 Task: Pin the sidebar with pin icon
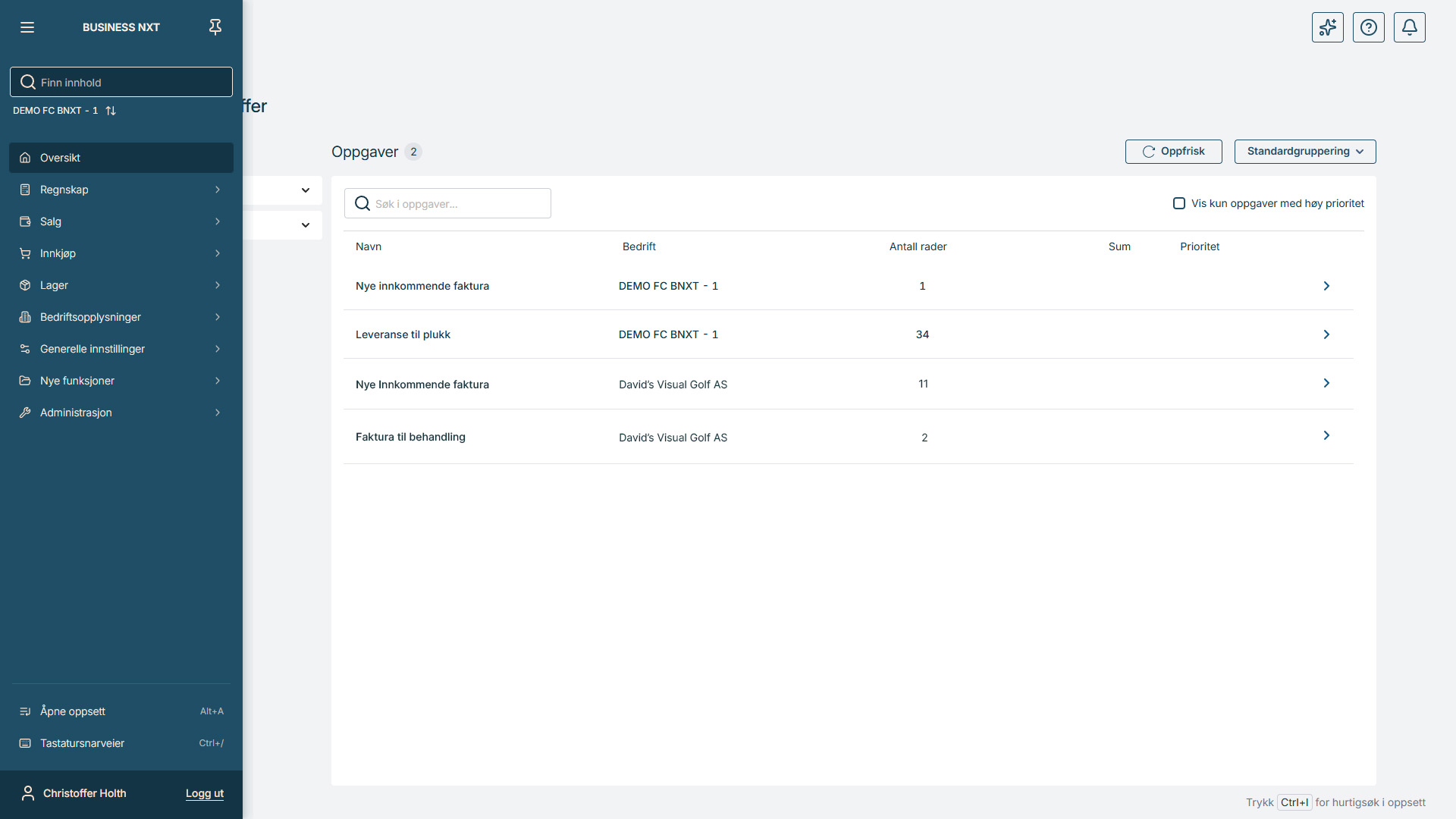(215, 27)
